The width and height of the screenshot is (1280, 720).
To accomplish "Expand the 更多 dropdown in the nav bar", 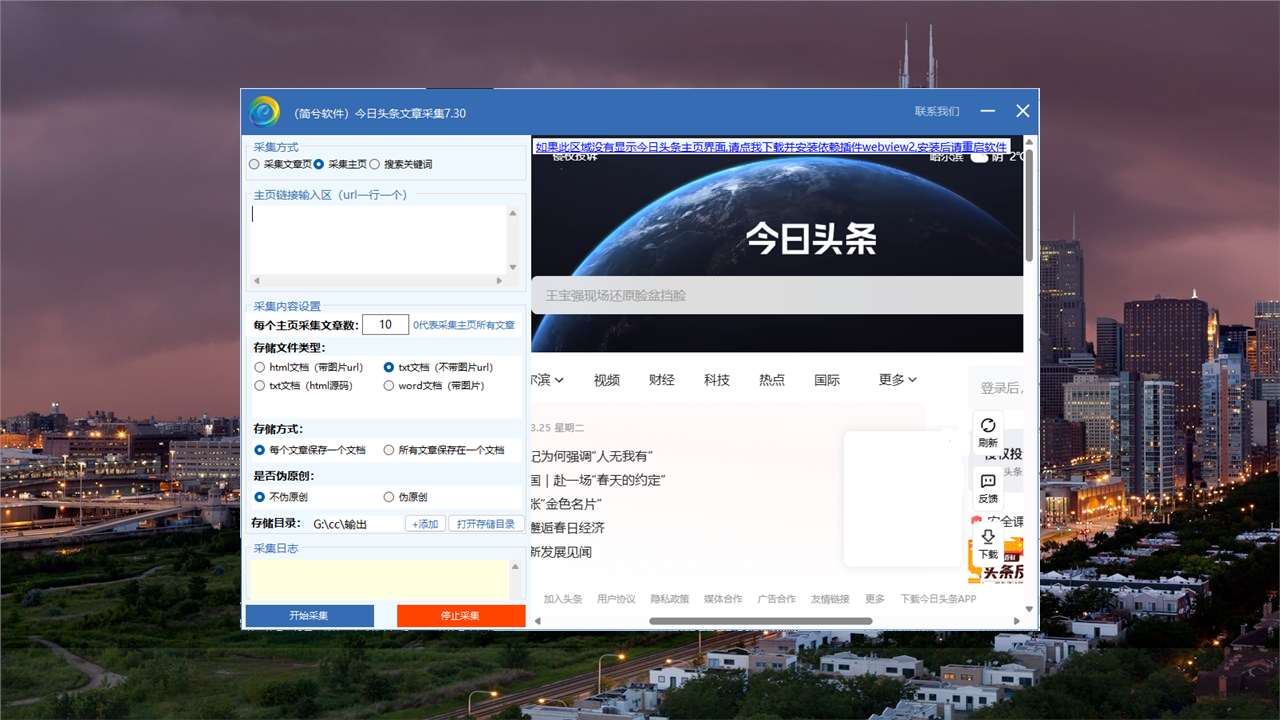I will click(x=897, y=380).
